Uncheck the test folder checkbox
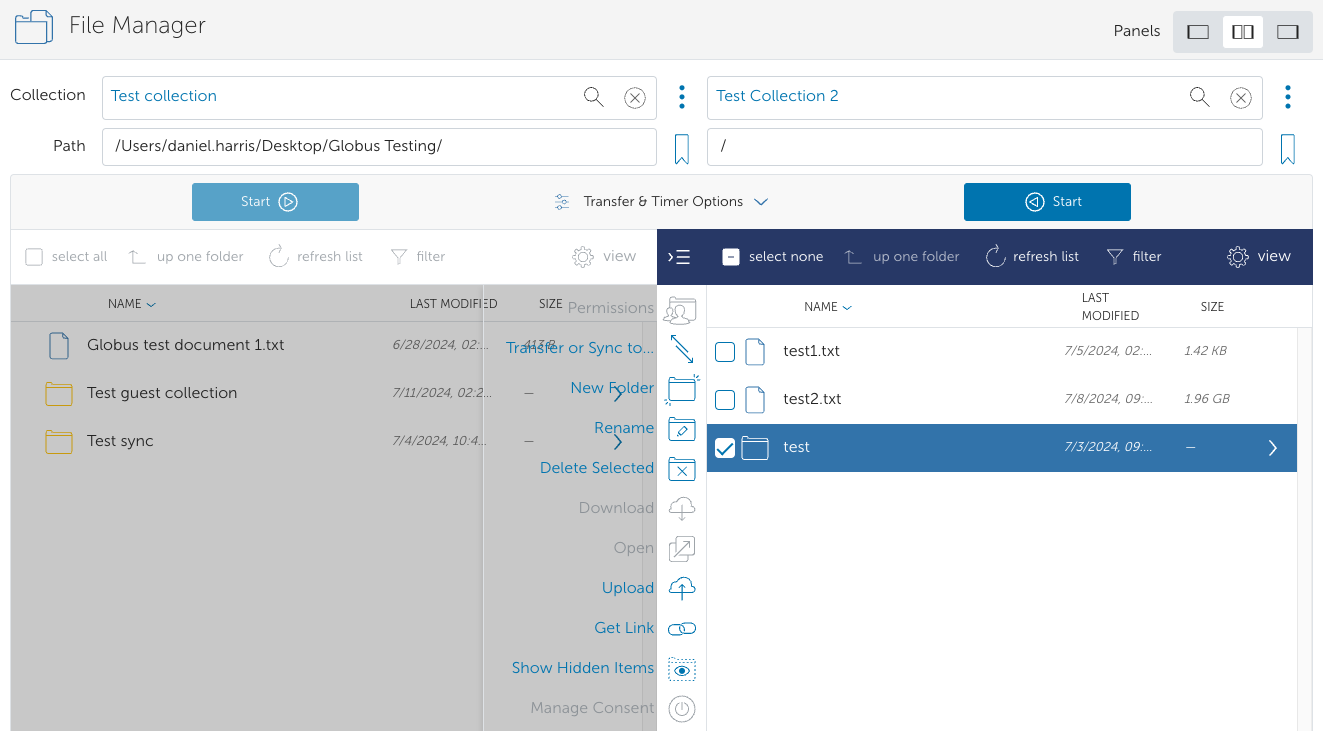Image resolution: width=1323 pixels, height=731 pixels. pyautogui.click(x=725, y=448)
